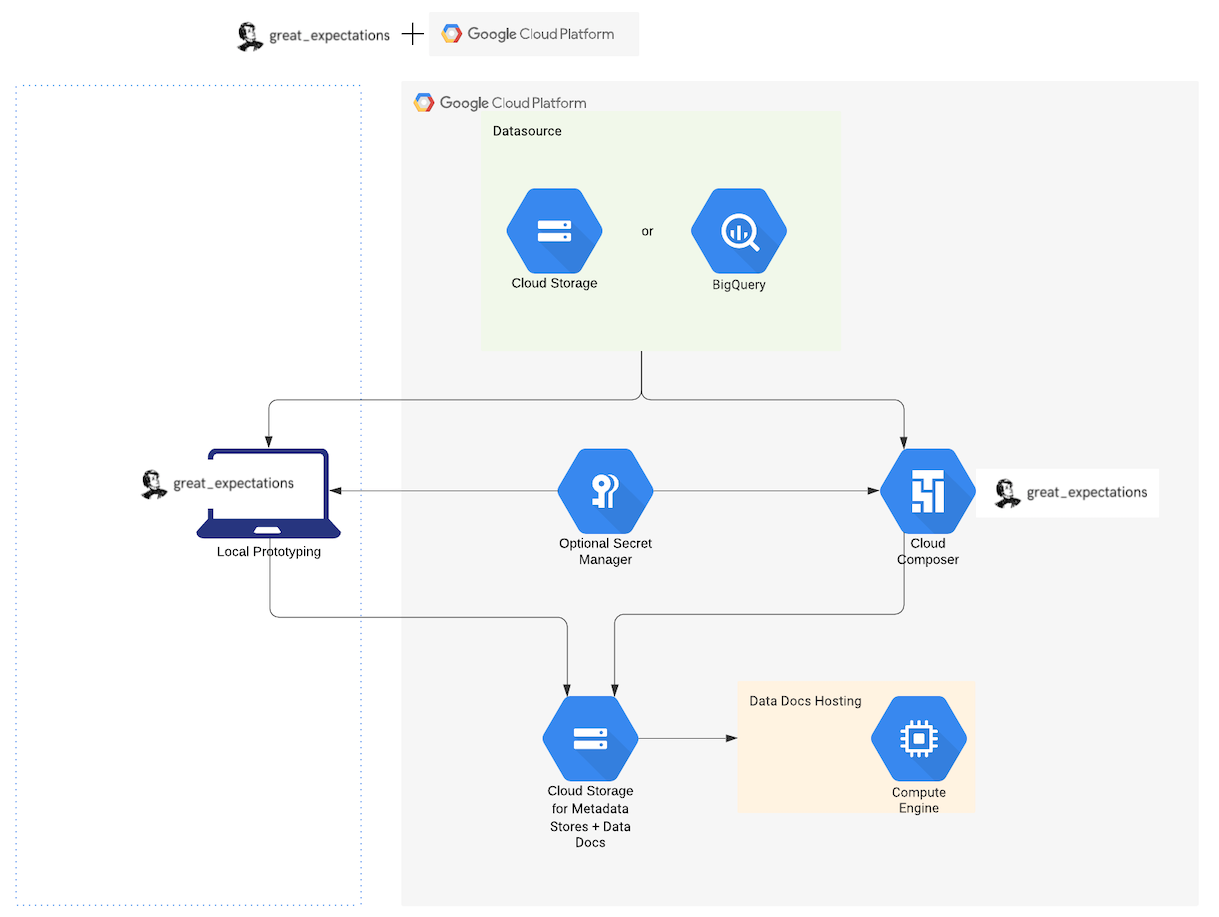Click the Optional Secret Manager key icon
This screenshot has width=1219, height=917.
pyautogui.click(x=605, y=491)
